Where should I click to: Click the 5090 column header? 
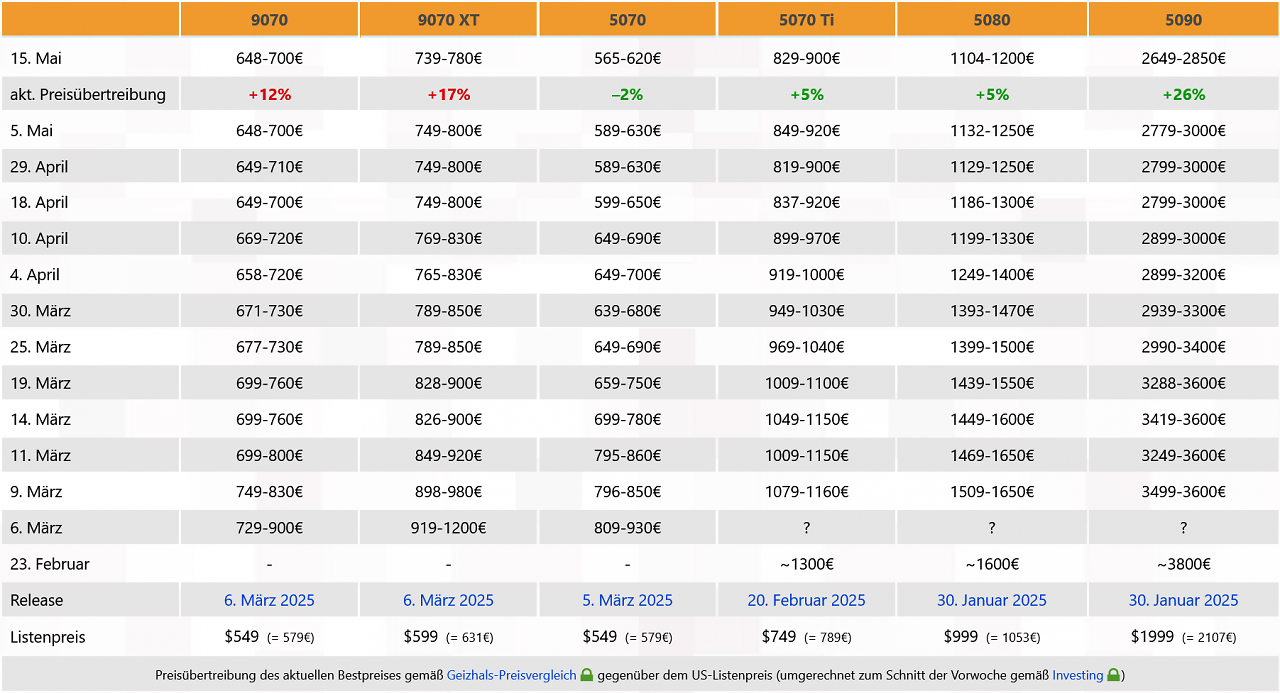1183,19
